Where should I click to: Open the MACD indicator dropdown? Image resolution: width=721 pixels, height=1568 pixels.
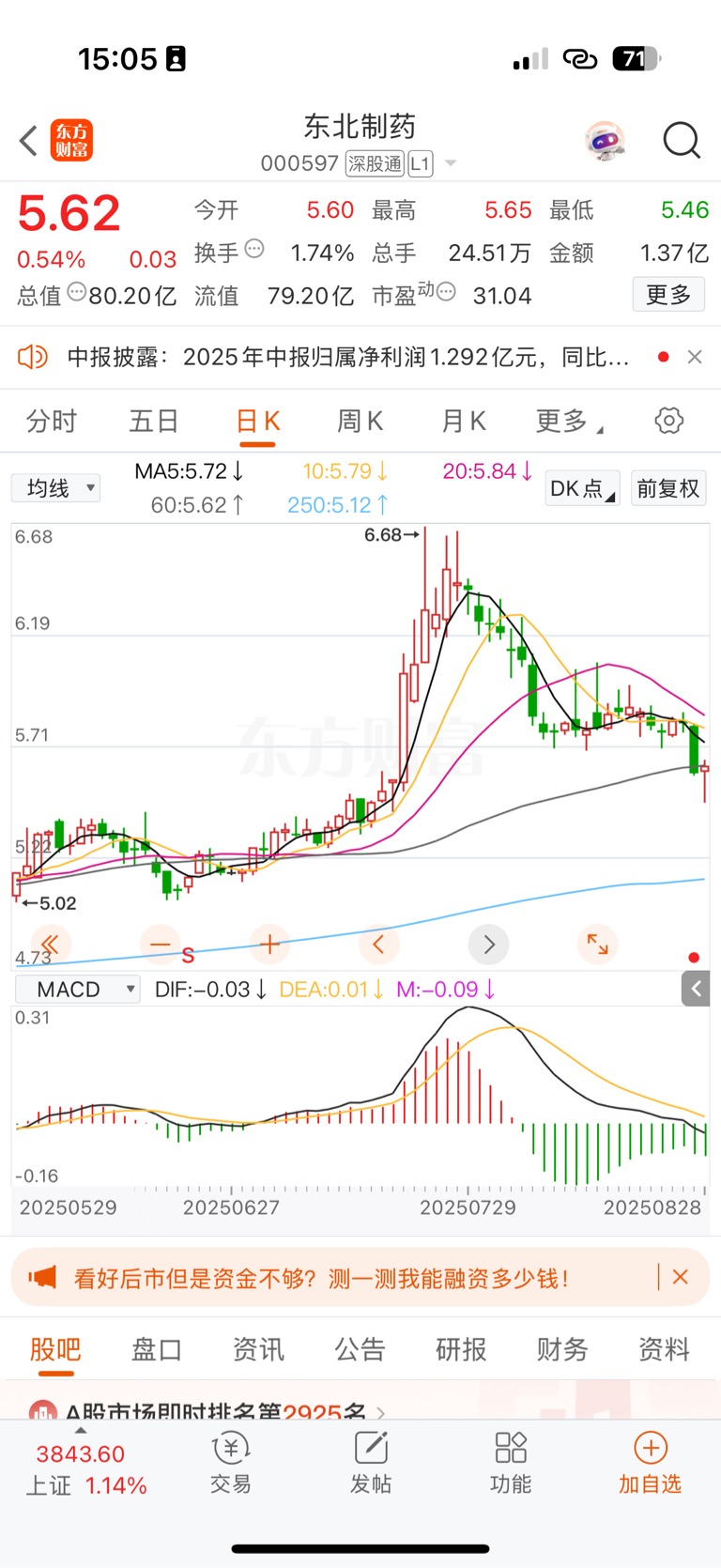coord(78,989)
